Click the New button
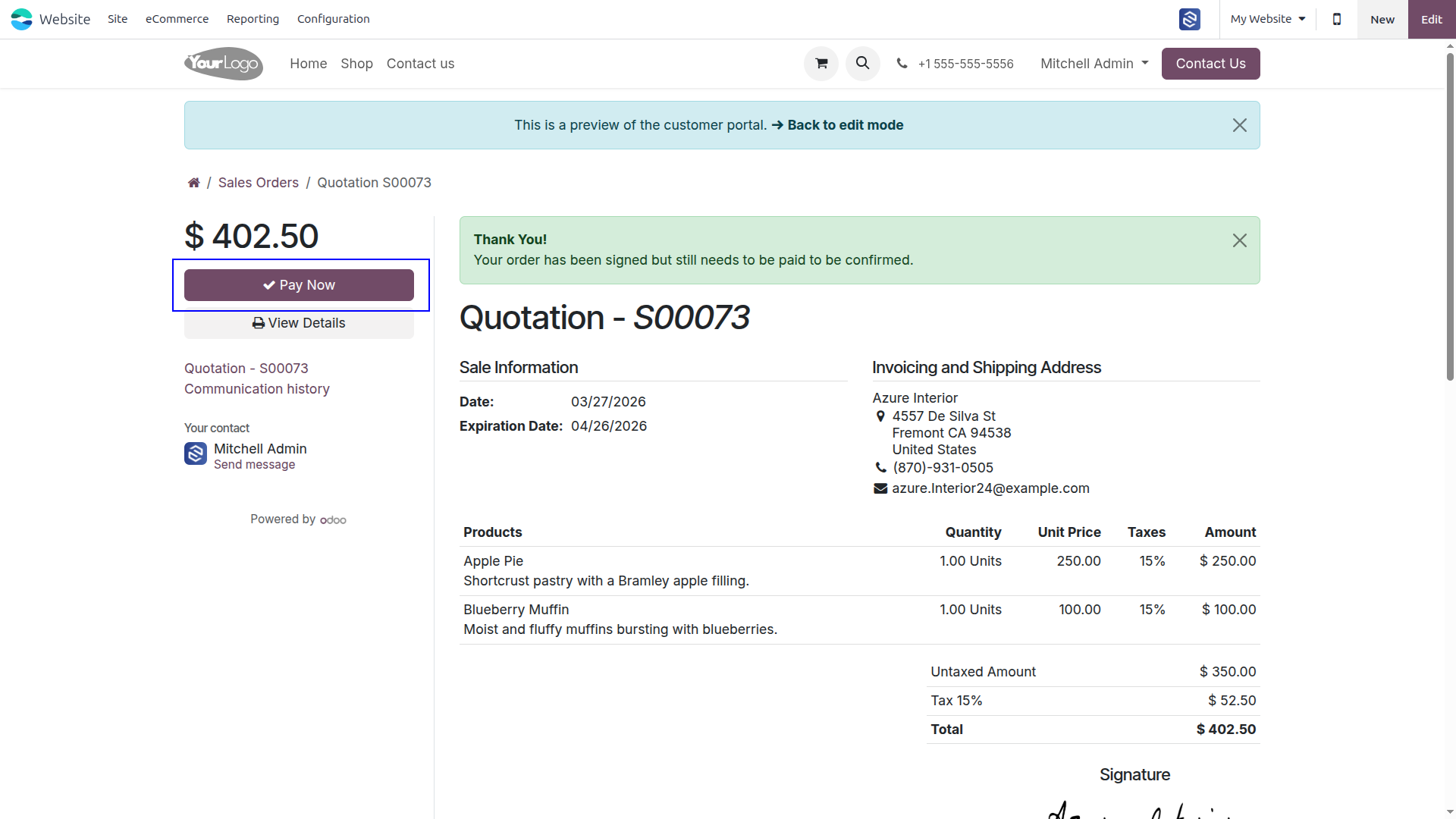 pyautogui.click(x=1382, y=19)
